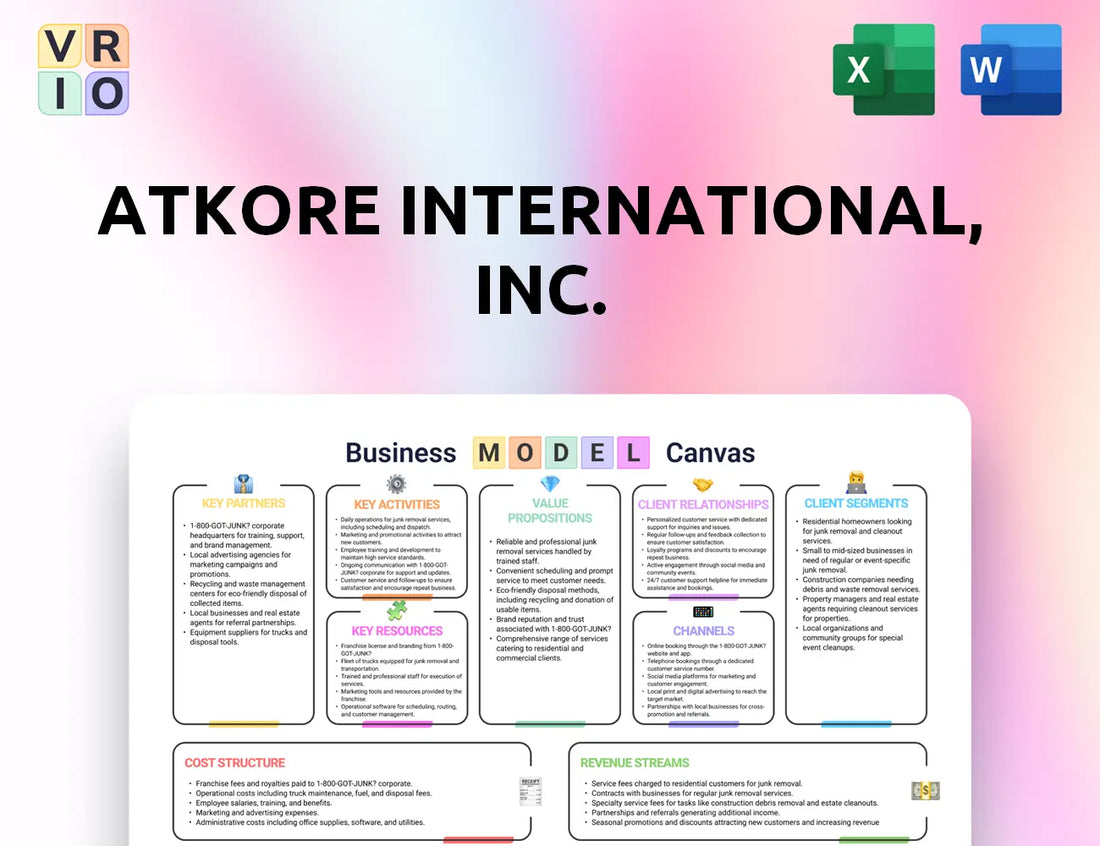Click the handshake icon above Client Relationships
This screenshot has width=1100, height=846.
(703, 485)
